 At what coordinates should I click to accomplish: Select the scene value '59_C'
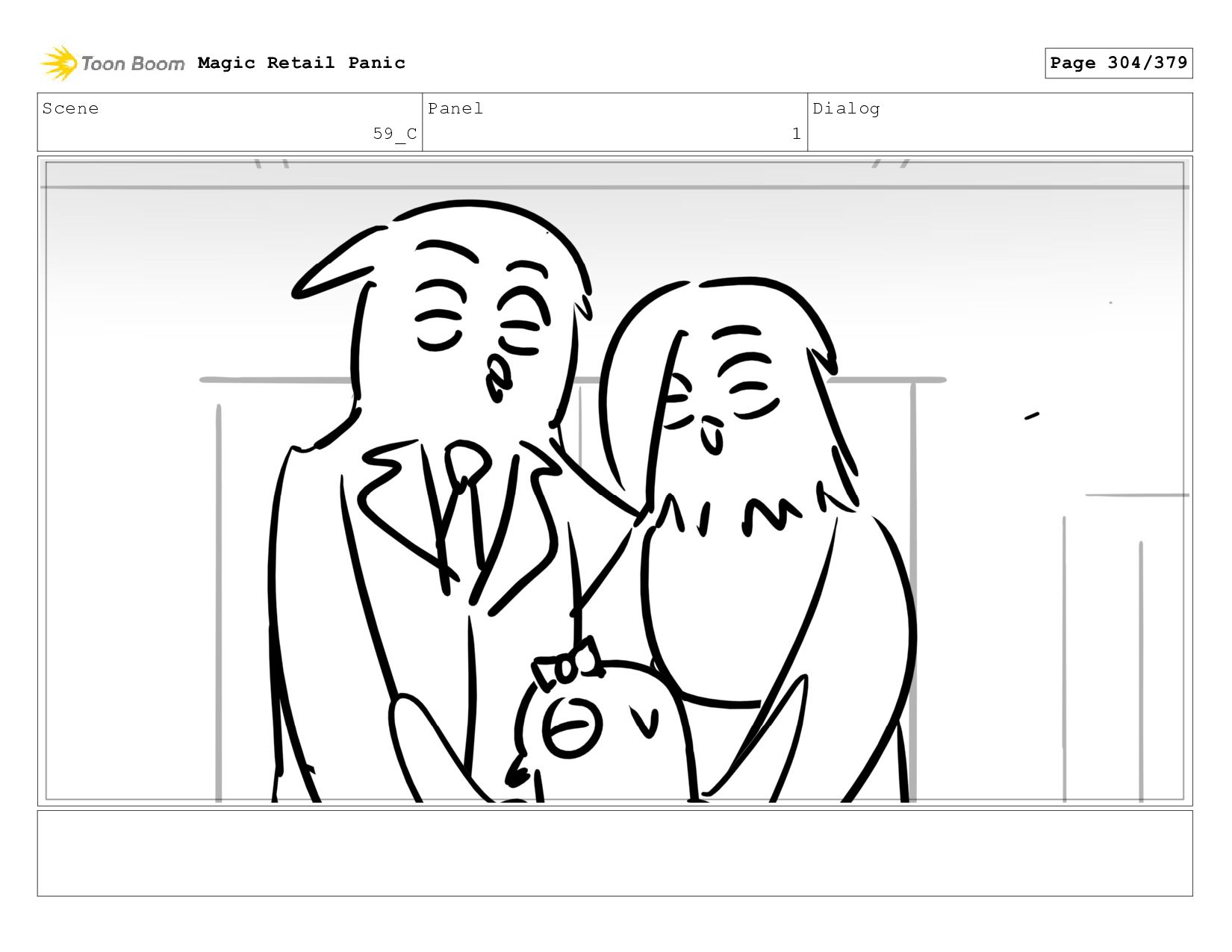395,134
